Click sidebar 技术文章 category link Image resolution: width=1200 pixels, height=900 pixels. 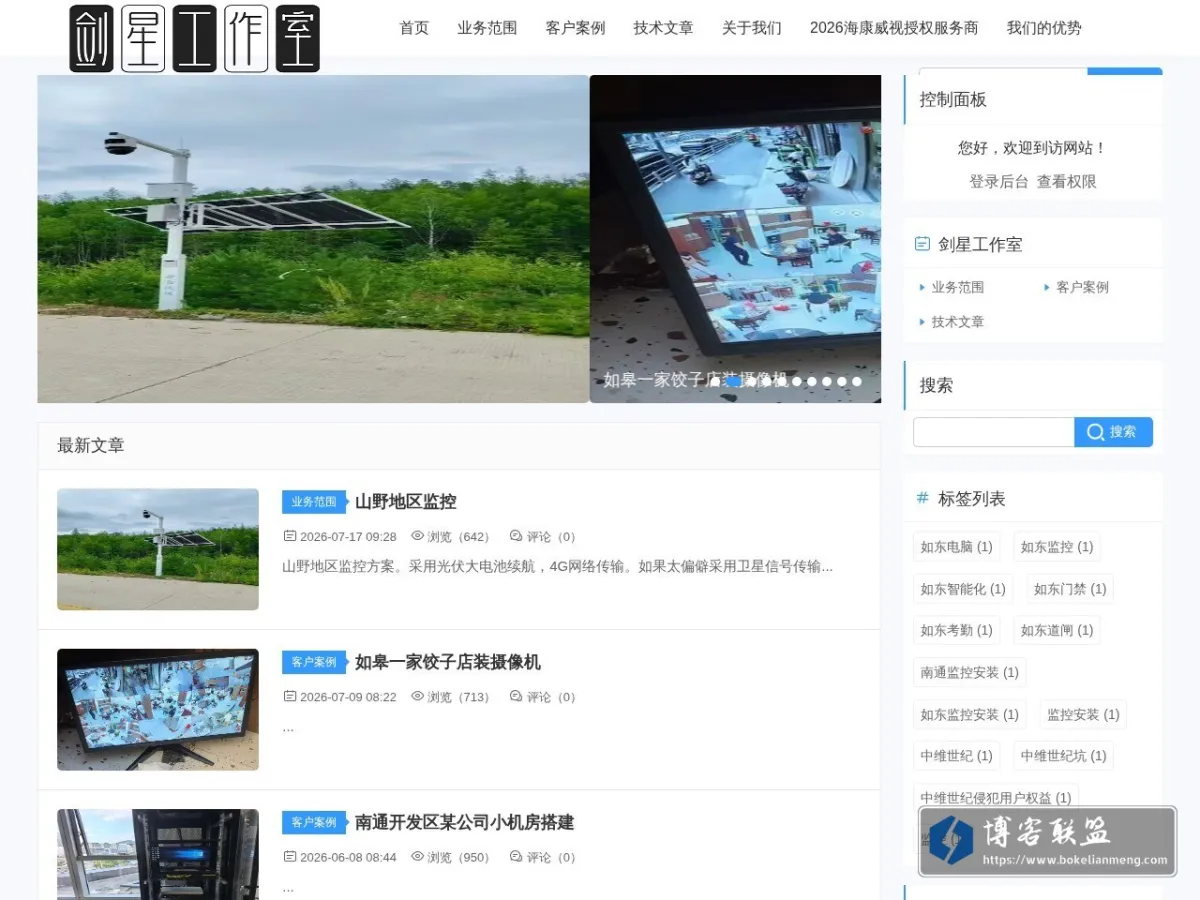click(957, 322)
